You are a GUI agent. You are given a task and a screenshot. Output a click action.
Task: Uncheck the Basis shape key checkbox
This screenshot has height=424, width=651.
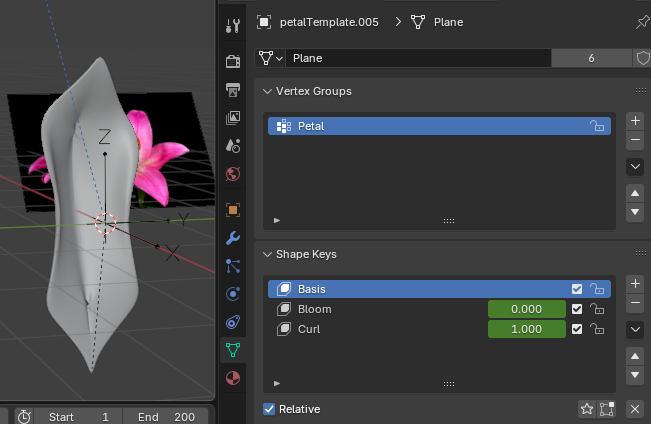pyautogui.click(x=577, y=289)
